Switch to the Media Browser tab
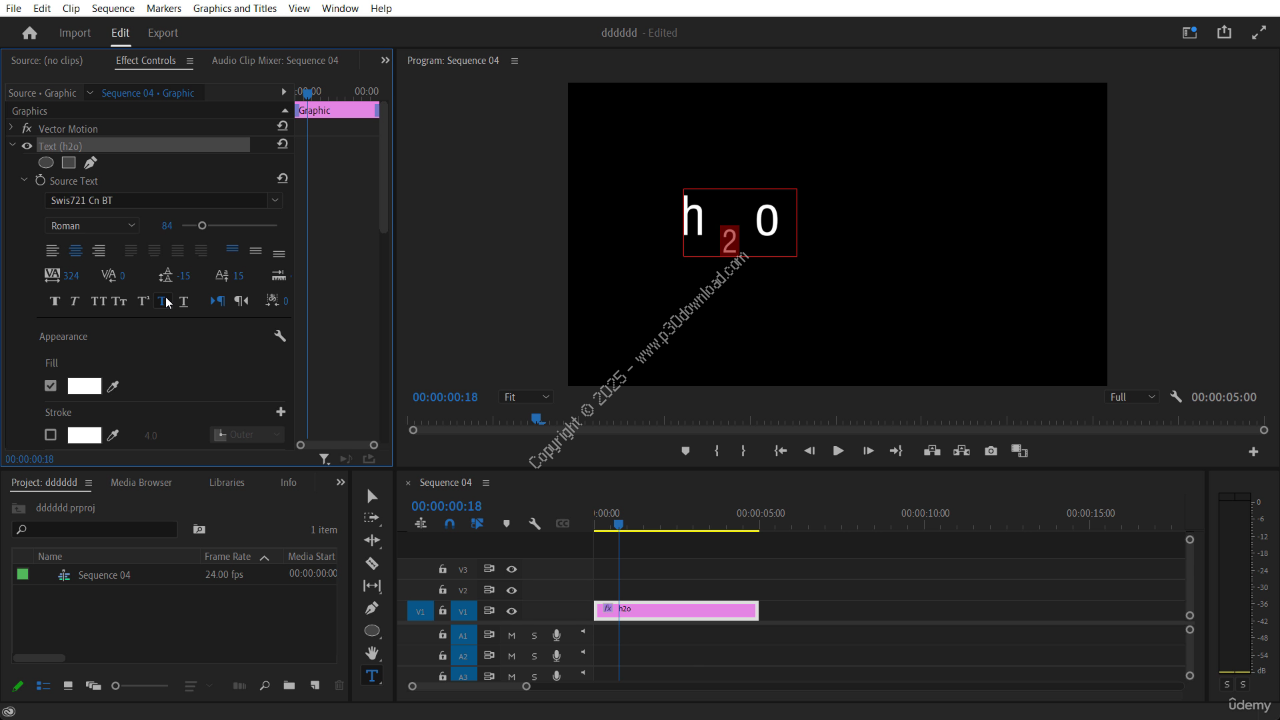 coord(141,483)
